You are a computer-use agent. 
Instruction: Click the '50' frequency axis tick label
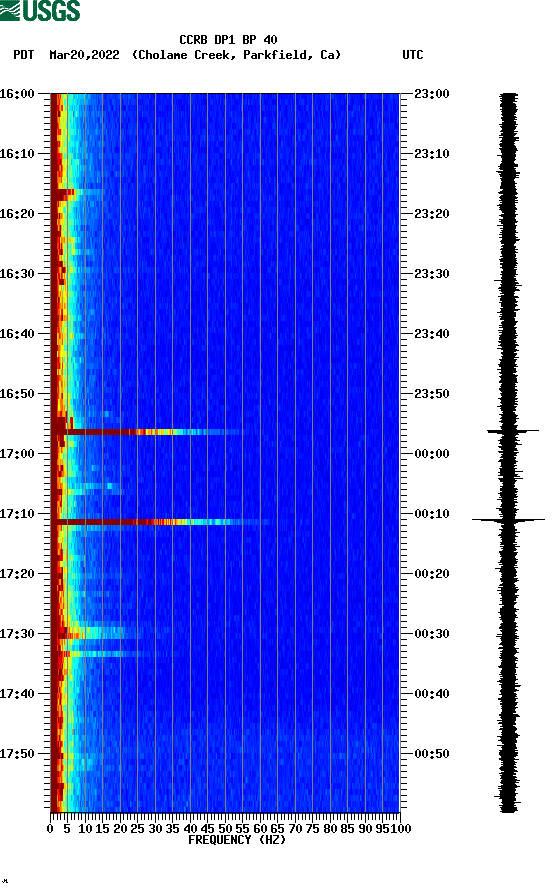coord(225,829)
